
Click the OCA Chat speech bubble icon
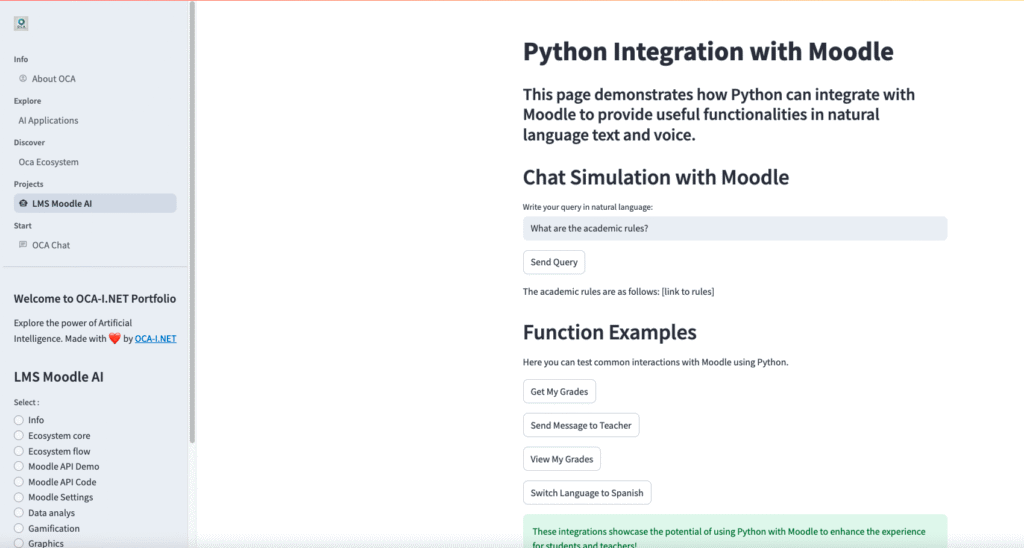click(x=23, y=245)
